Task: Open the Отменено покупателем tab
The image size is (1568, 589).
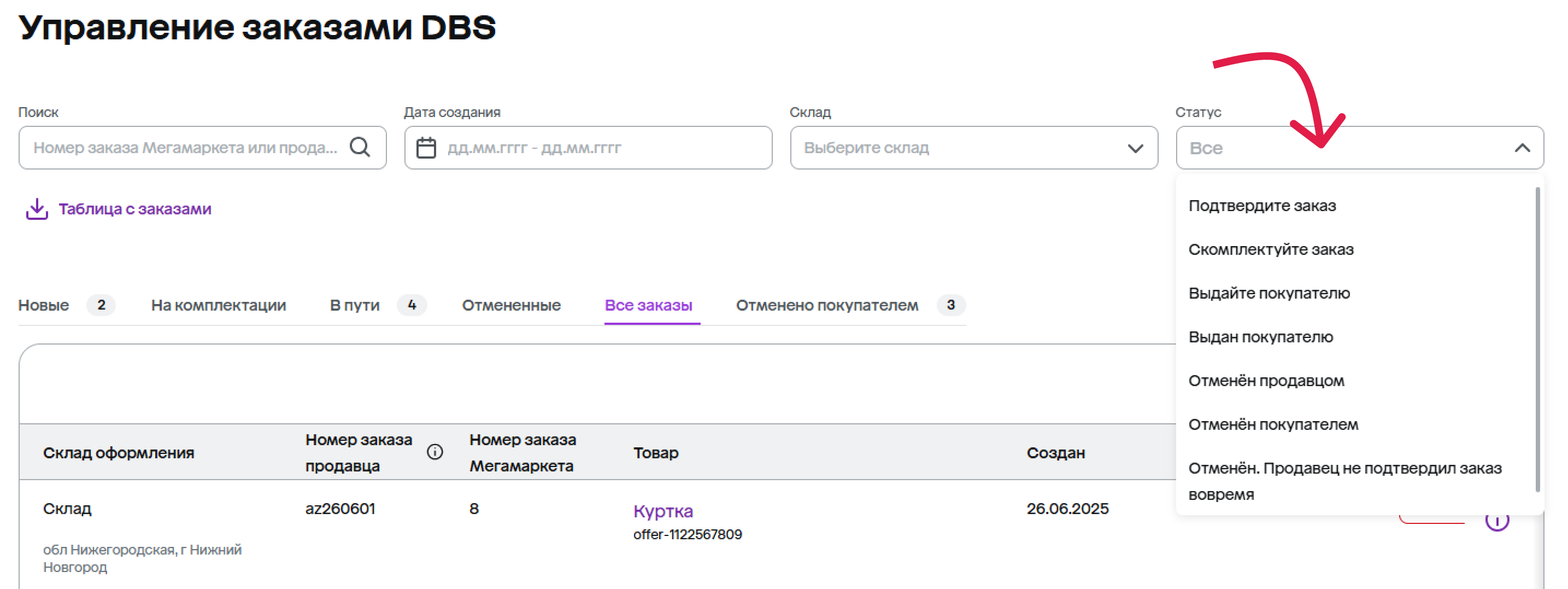Action: (x=826, y=305)
